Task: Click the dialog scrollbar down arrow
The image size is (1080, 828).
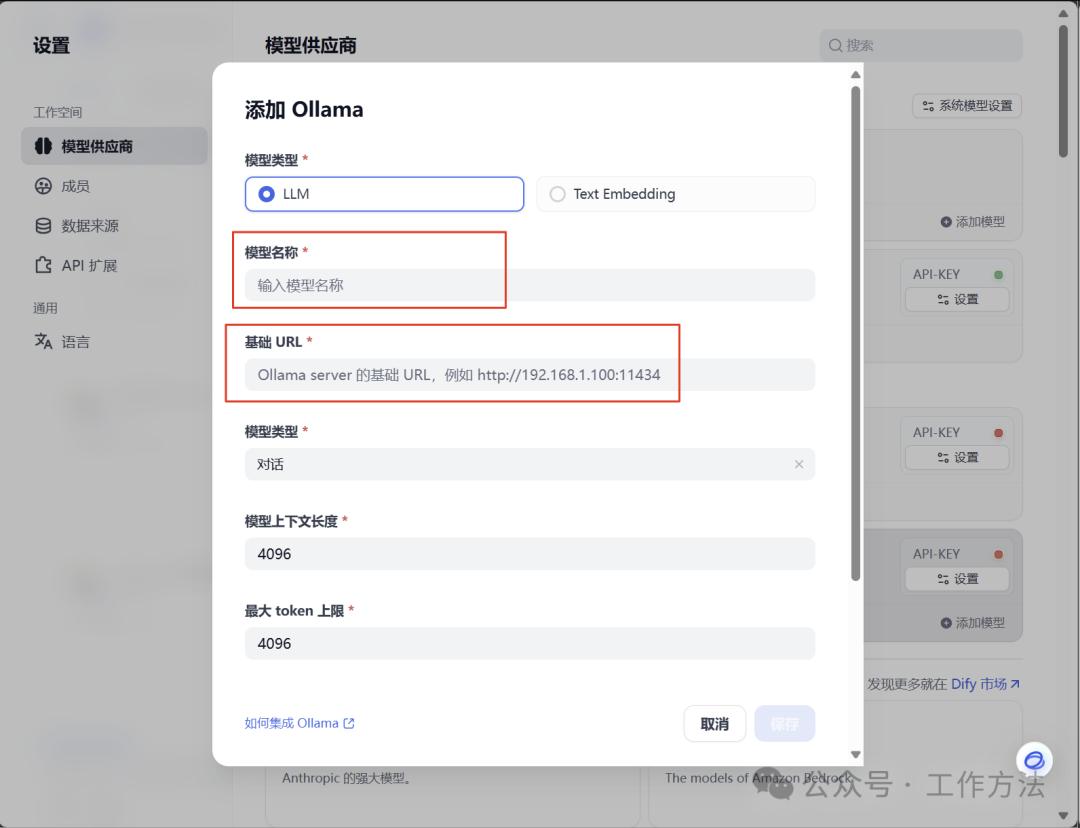Action: coord(855,754)
